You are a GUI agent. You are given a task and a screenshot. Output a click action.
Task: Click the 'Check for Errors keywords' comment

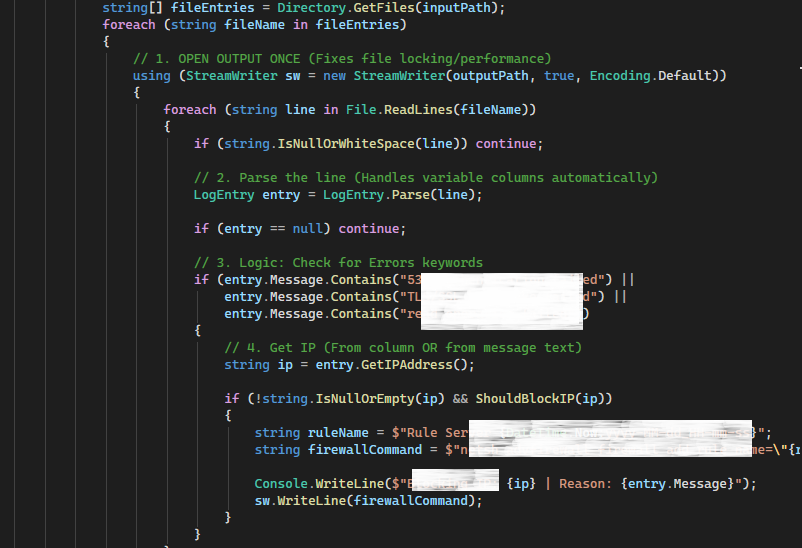338,262
